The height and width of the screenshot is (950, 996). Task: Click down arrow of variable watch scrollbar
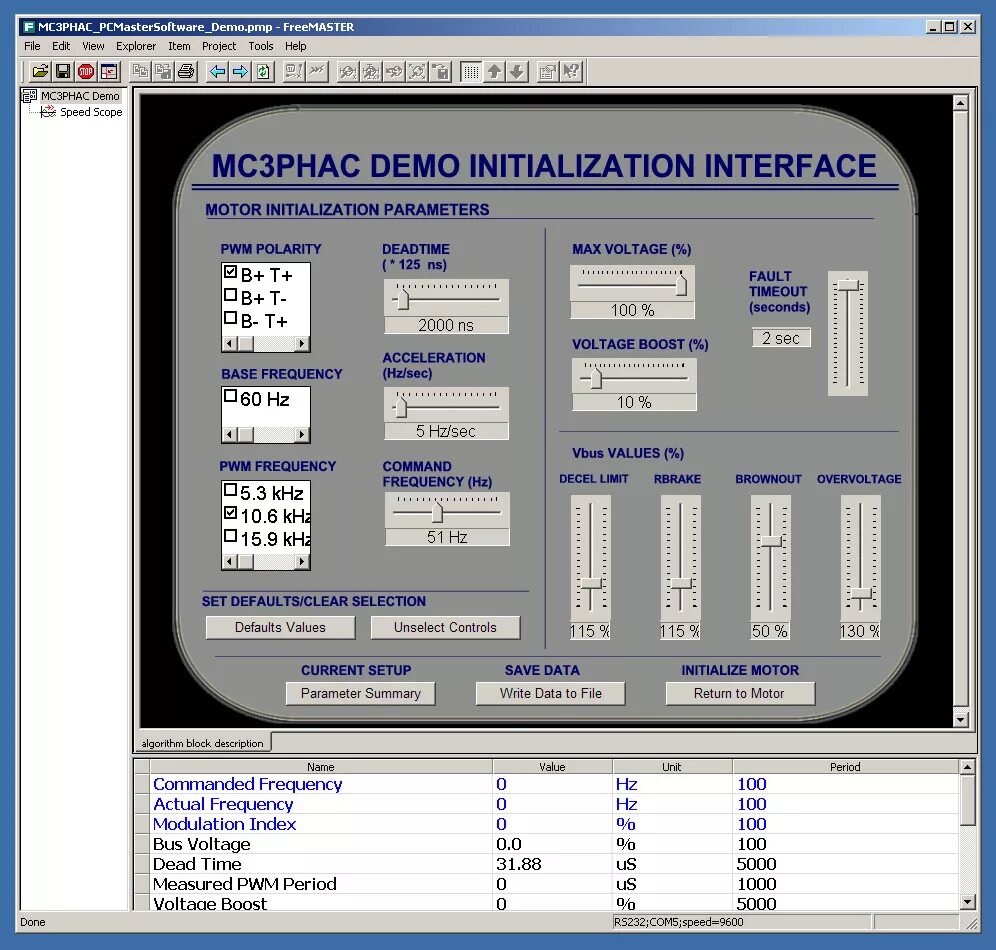coord(967,902)
